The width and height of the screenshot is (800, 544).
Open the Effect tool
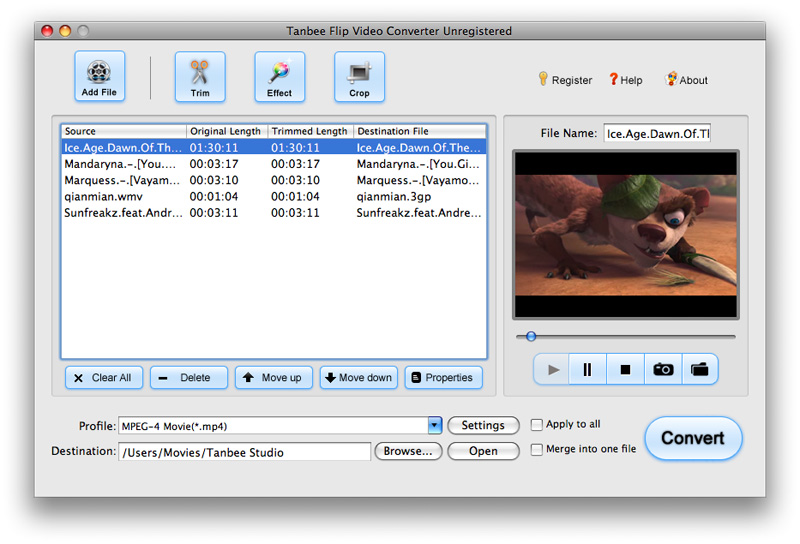(x=280, y=77)
